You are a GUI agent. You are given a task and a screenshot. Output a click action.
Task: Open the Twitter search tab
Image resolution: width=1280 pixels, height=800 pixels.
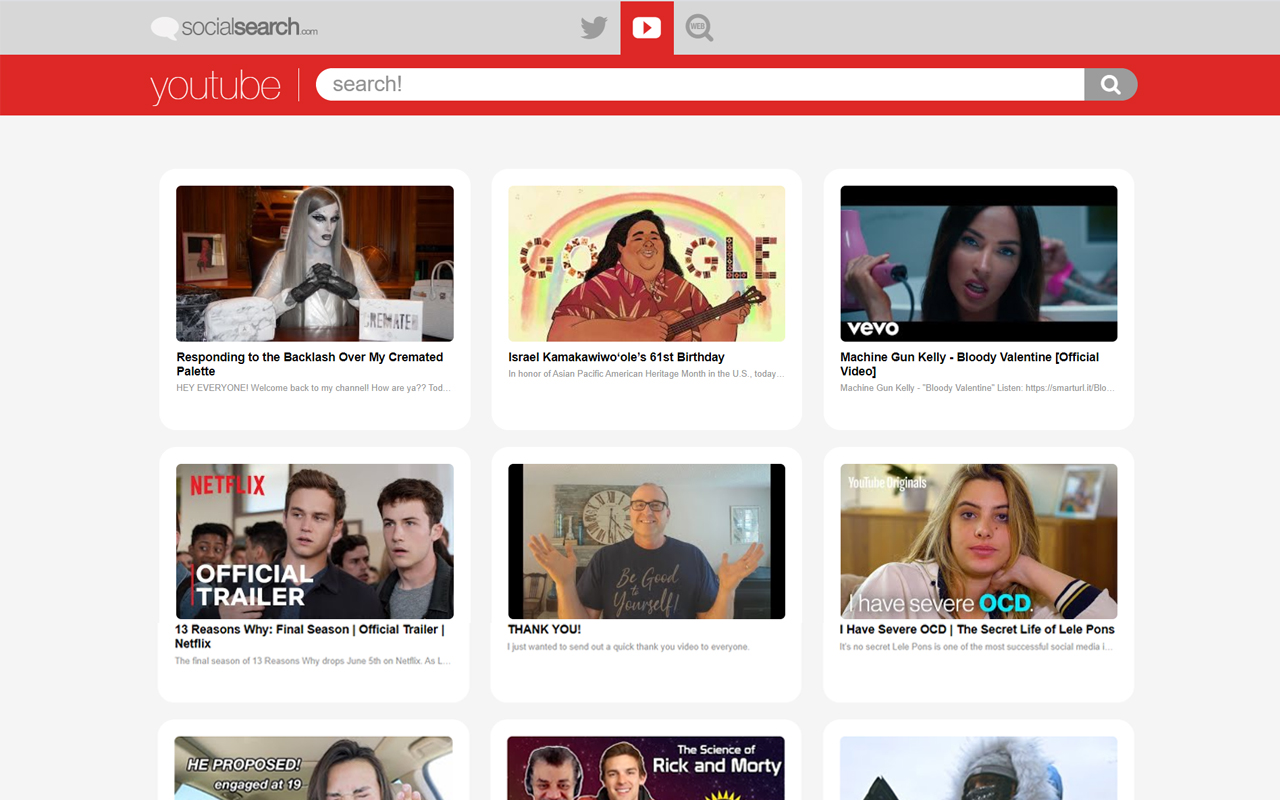click(x=594, y=28)
